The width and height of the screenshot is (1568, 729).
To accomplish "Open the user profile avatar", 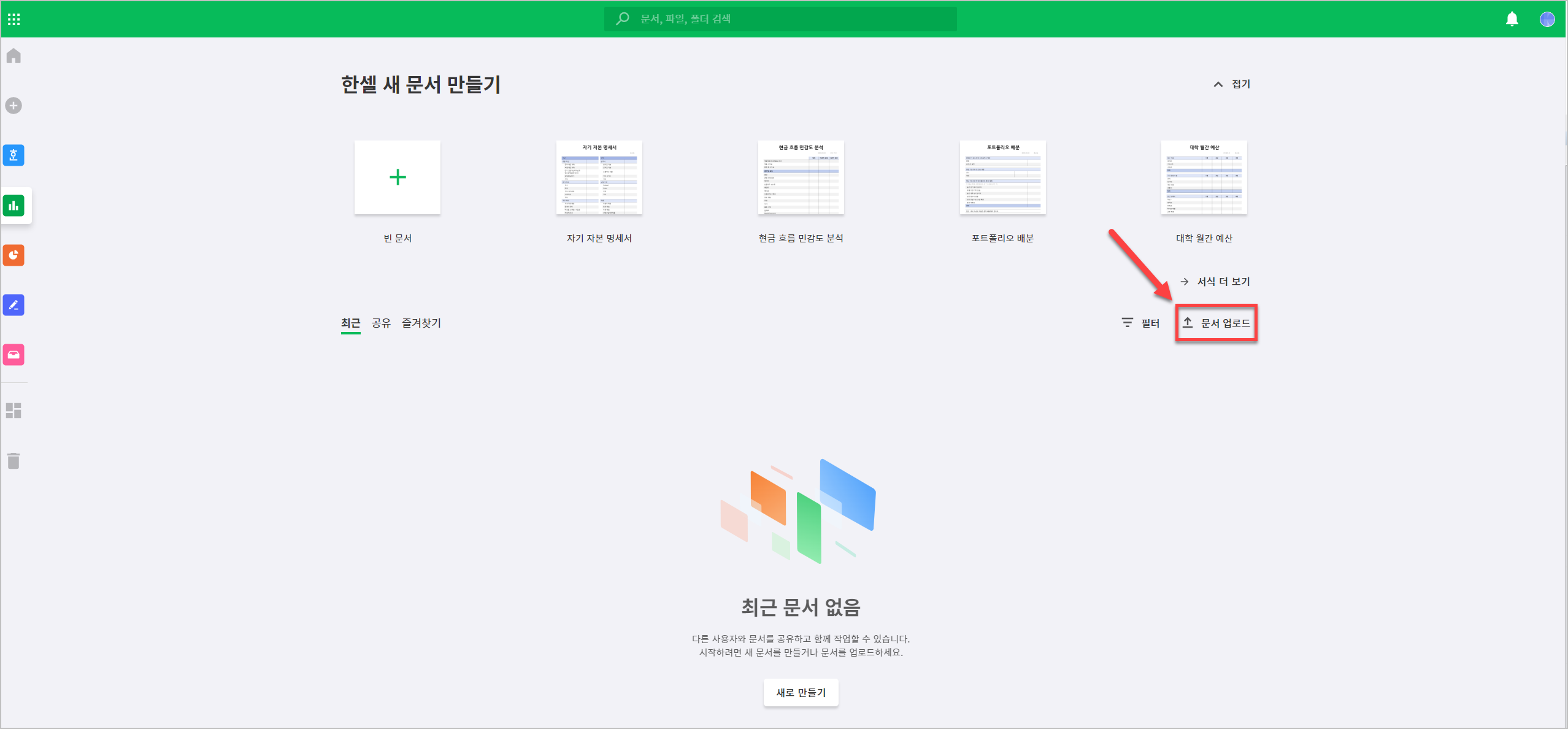I will click(1547, 19).
